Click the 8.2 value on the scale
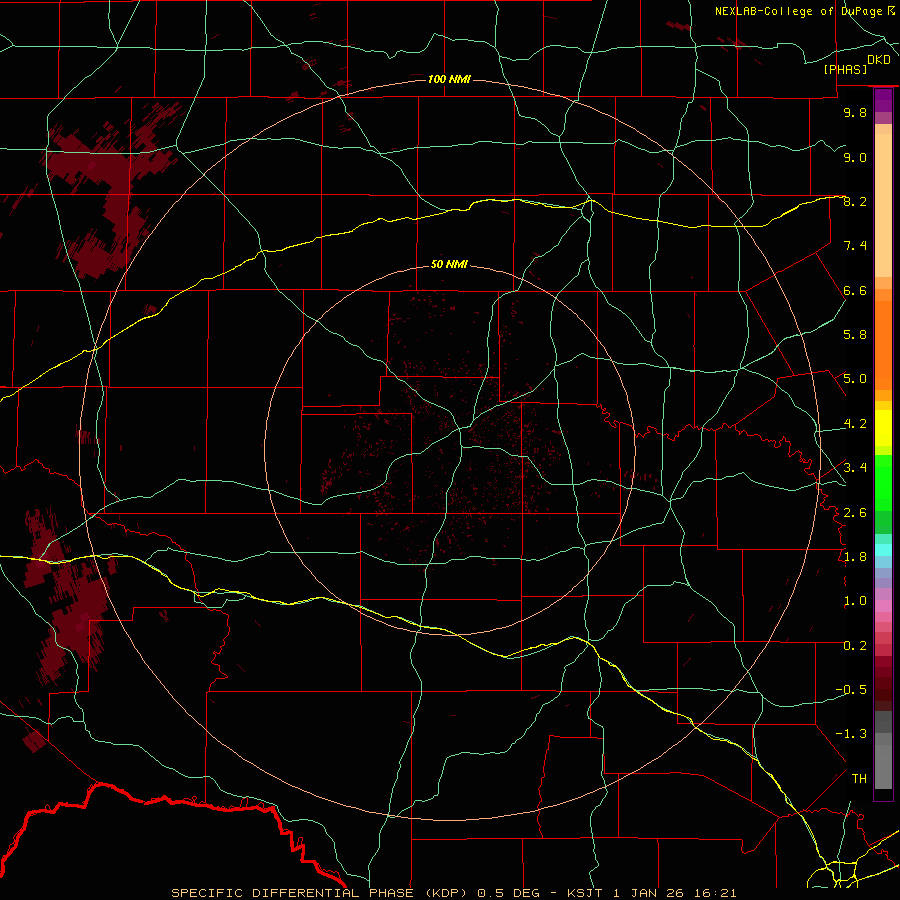Image resolution: width=900 pixels, height=900 pixels. [x=855, y=201]
